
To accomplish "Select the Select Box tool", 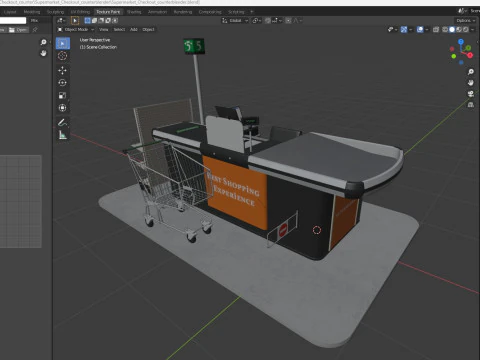I will click(62, 43).
